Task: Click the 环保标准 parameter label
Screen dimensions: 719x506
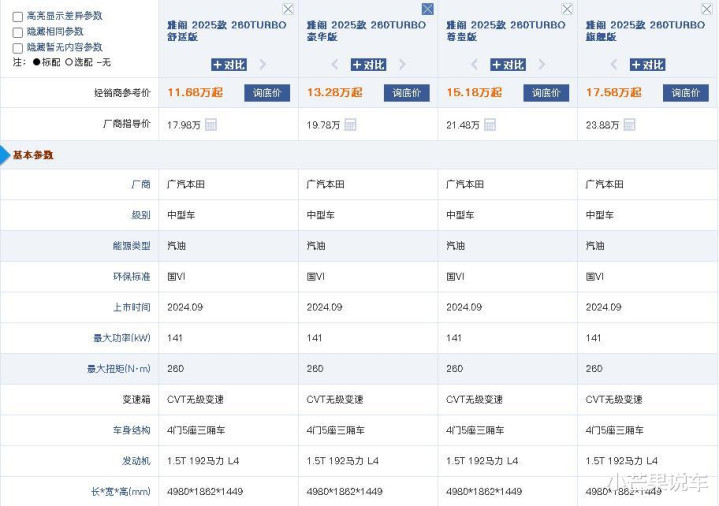Action: [132, 277]
